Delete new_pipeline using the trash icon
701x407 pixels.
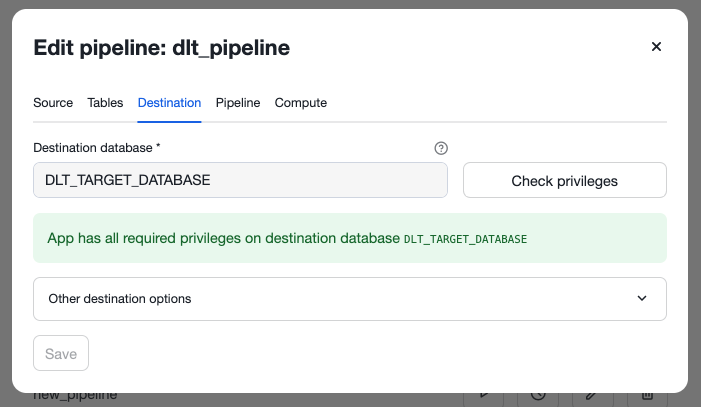point(646,396)
